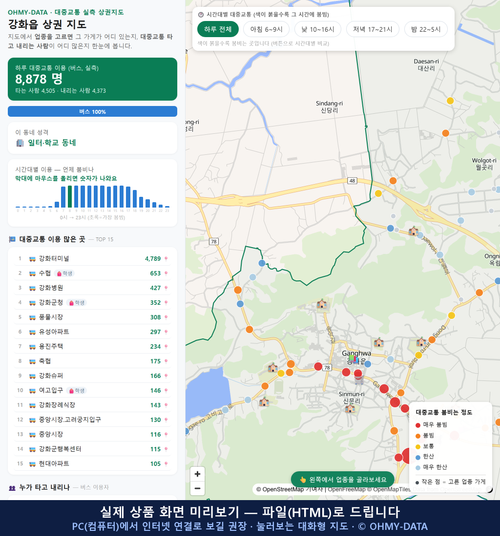500x536 pixels.
Task: Click the bus icon next to 용진주택
Action: click(x=32, y=347)
